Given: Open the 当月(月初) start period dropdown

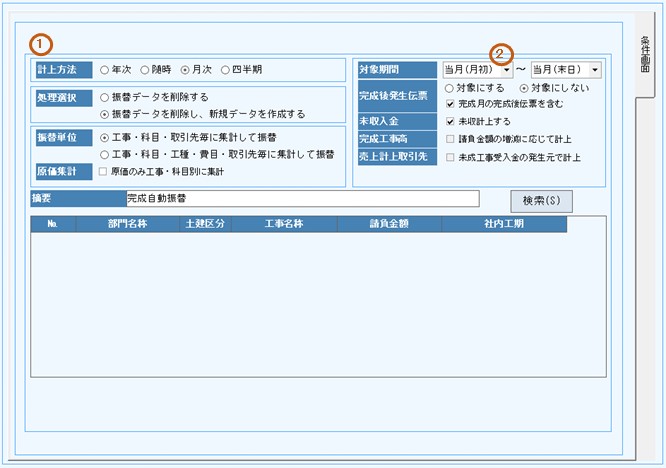Looking at the screenshot, I should tap(508, 70).
